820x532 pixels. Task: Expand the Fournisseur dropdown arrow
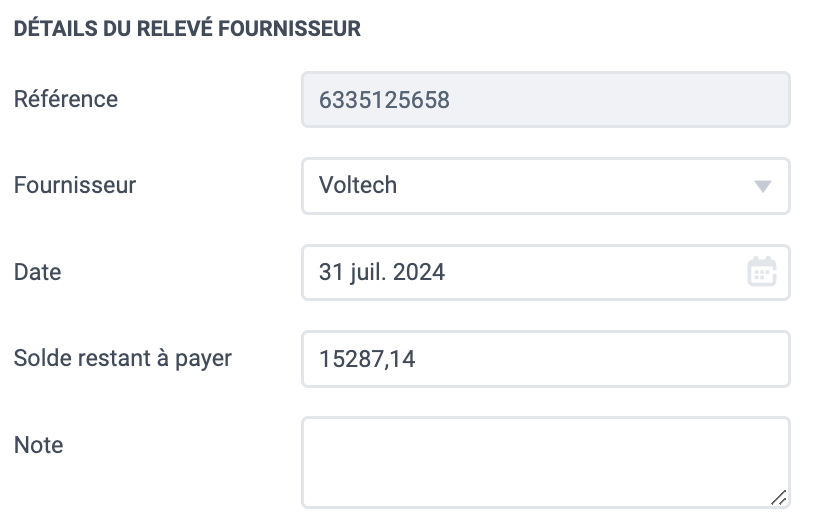pyautogui.click(x=763, y=186)
